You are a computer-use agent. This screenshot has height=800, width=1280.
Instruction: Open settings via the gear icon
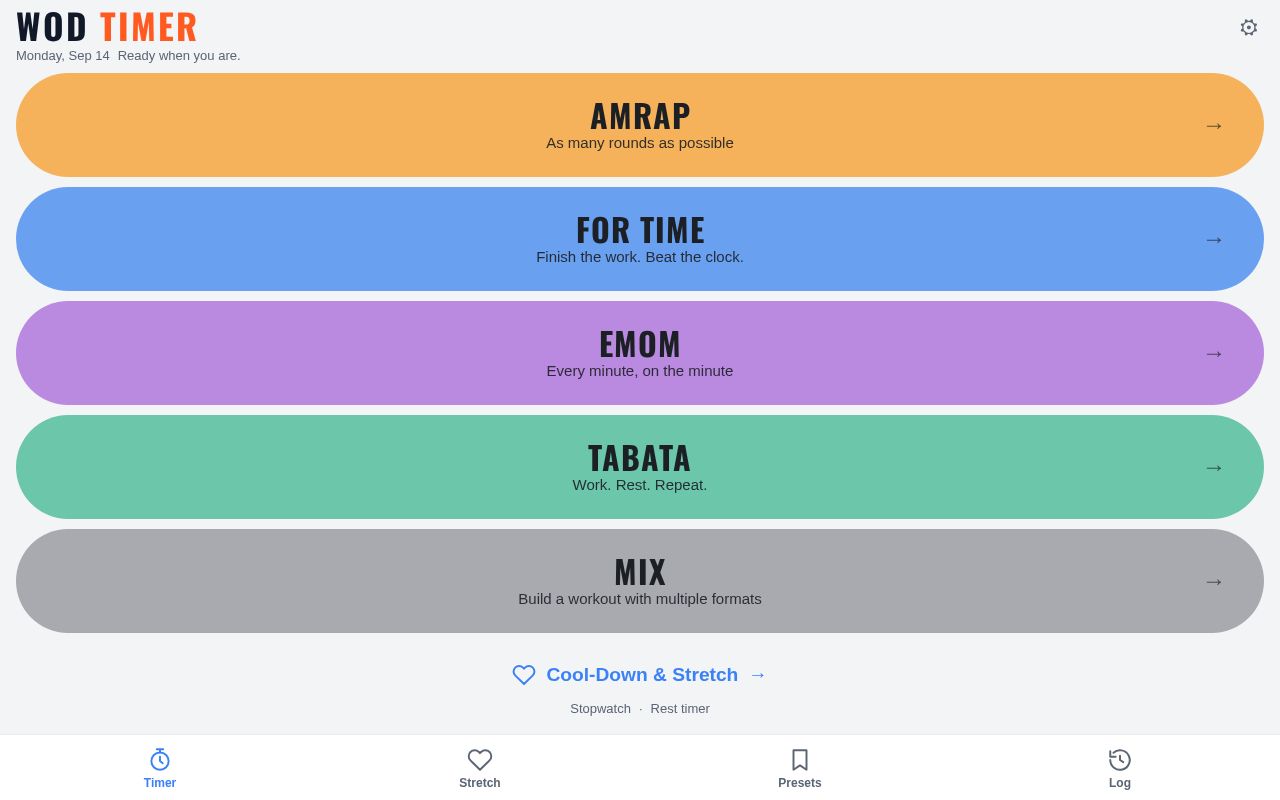coord(1248,28)
